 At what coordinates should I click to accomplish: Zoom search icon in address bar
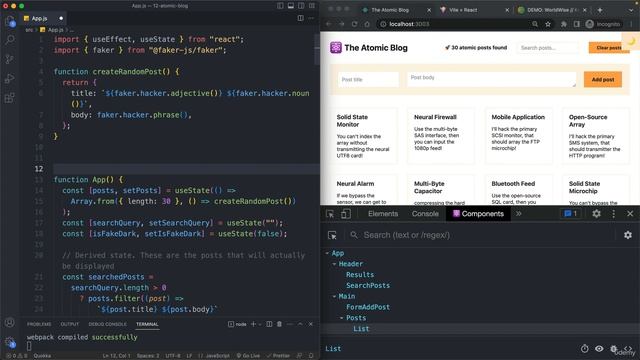(x=535, y=24)
